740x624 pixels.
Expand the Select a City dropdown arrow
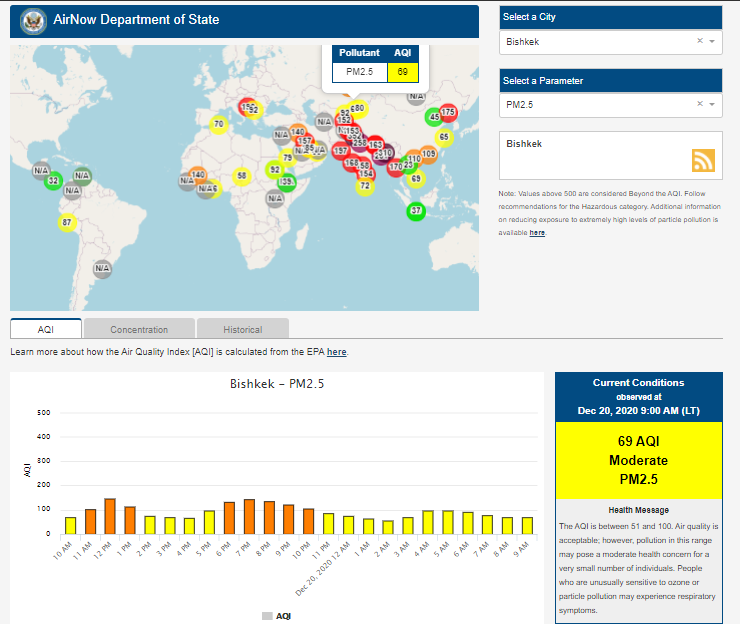coord(712,42)
